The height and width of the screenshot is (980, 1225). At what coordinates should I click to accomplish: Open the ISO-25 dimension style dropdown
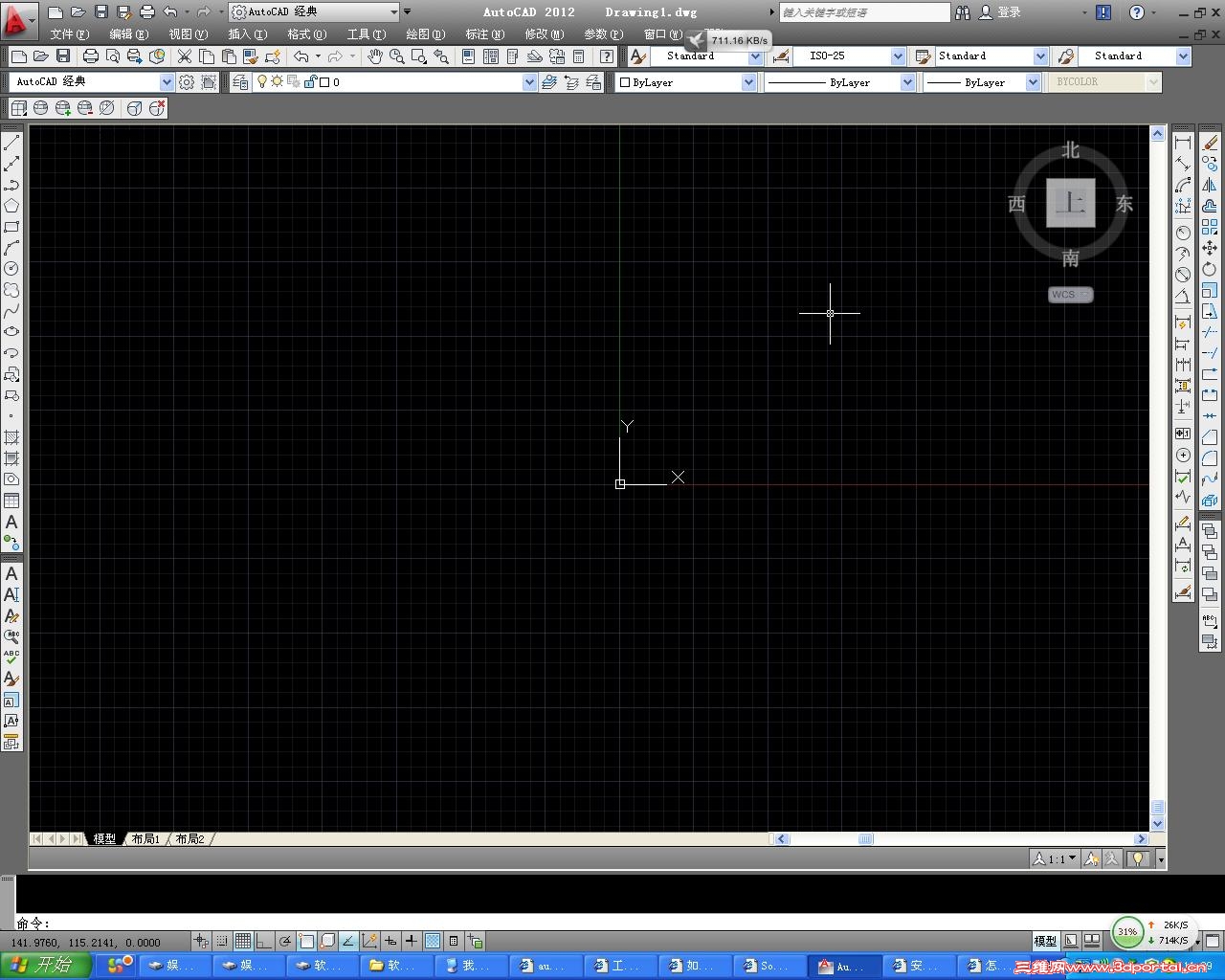pyautogui.click(x=898, y=56)
